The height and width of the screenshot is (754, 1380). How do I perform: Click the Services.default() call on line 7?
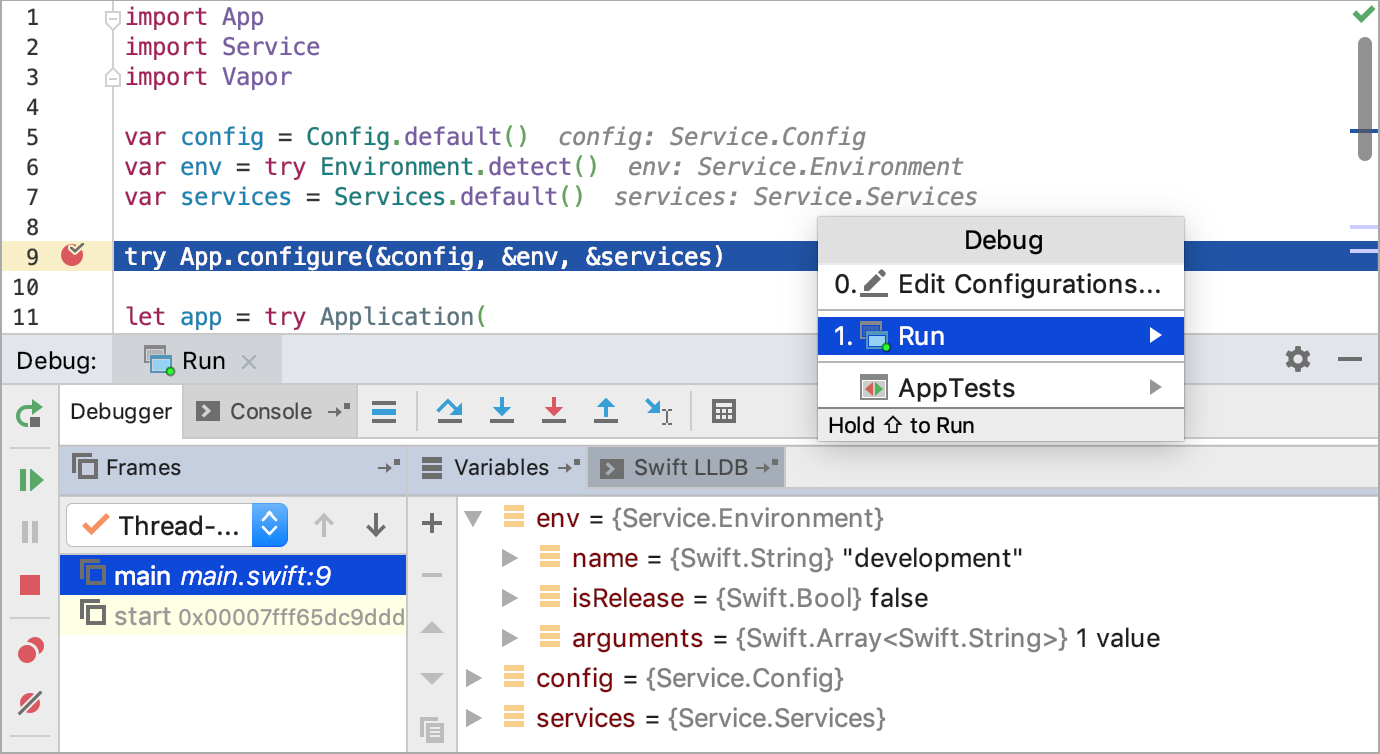point(459,197)
